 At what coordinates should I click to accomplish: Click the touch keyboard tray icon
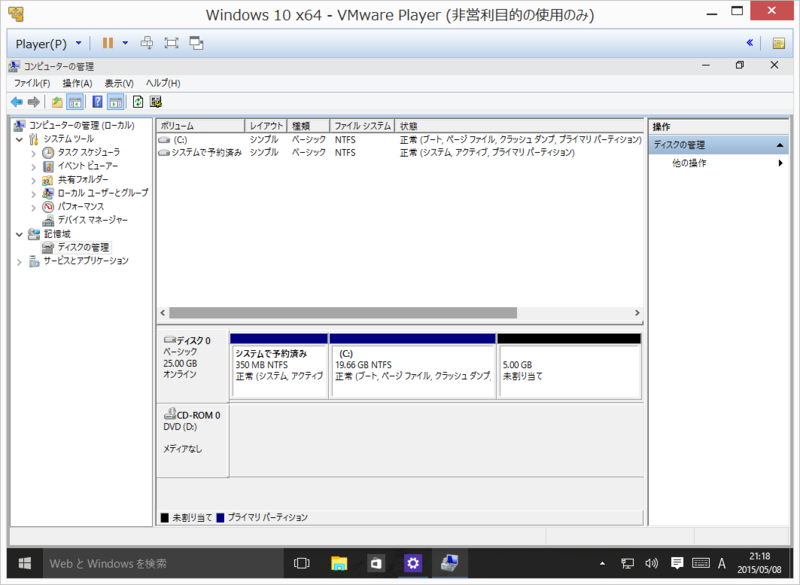(701, 564)
